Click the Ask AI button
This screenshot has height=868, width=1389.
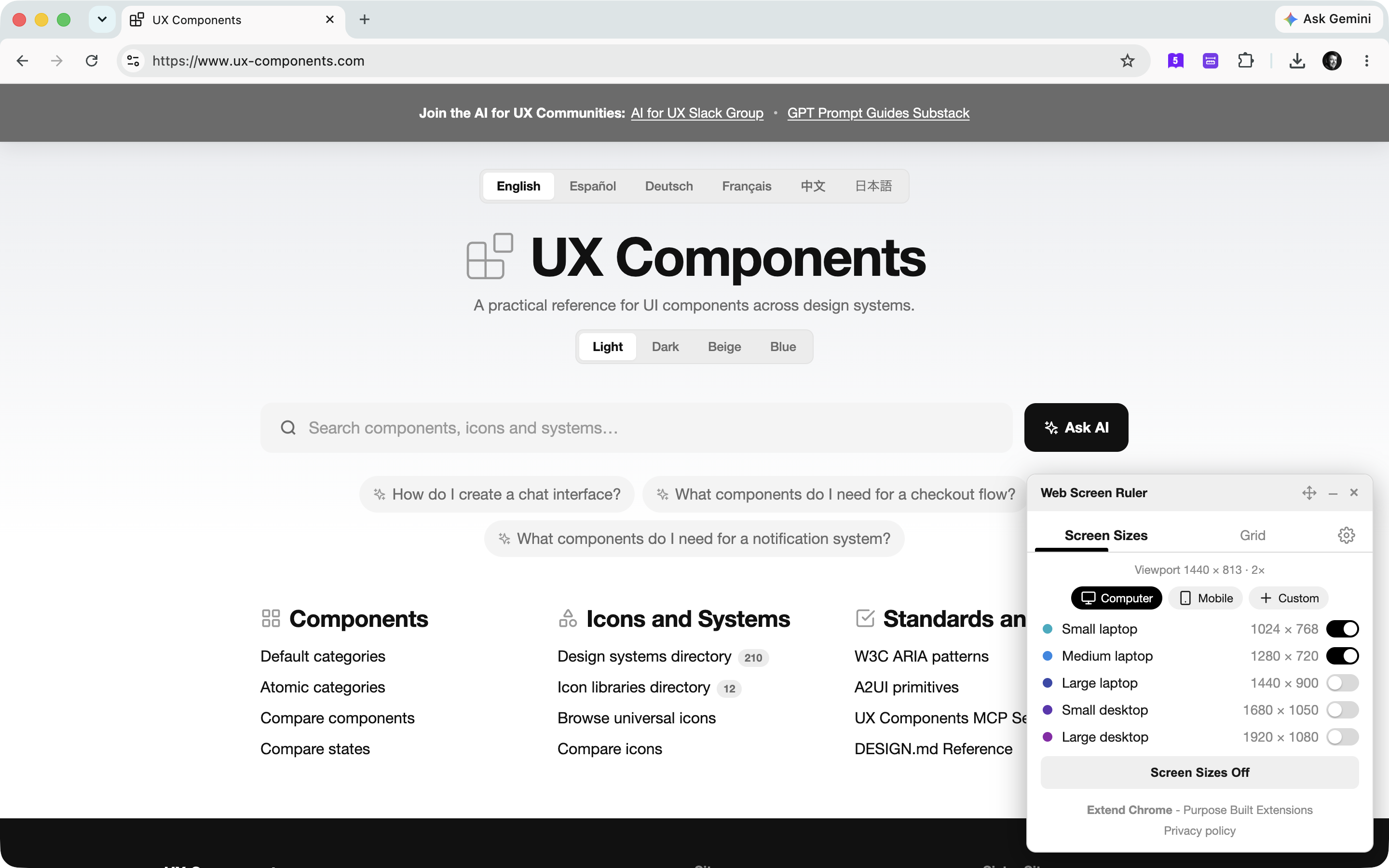[1076, 428]
